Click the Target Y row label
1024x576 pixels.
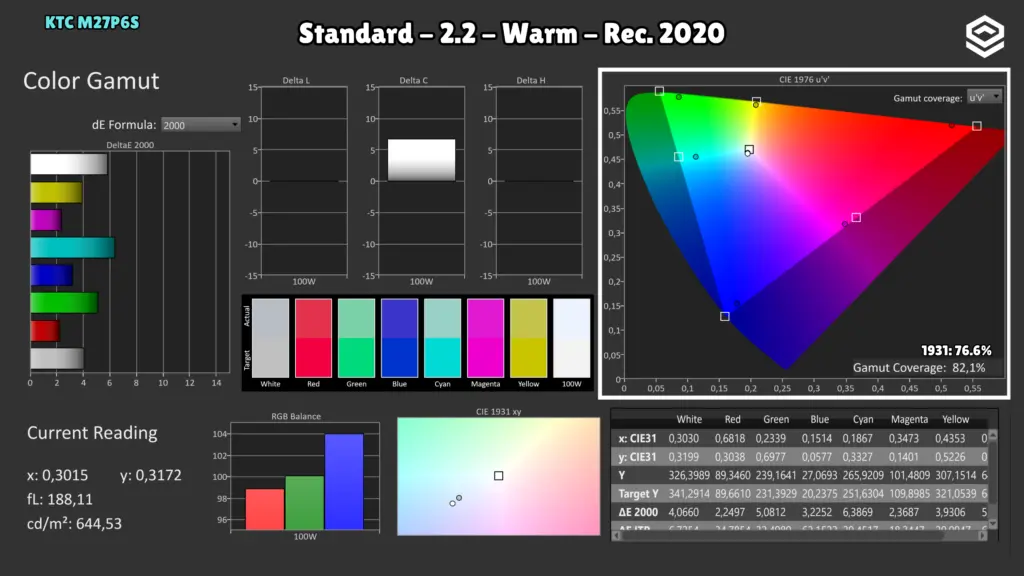(638, 494)
